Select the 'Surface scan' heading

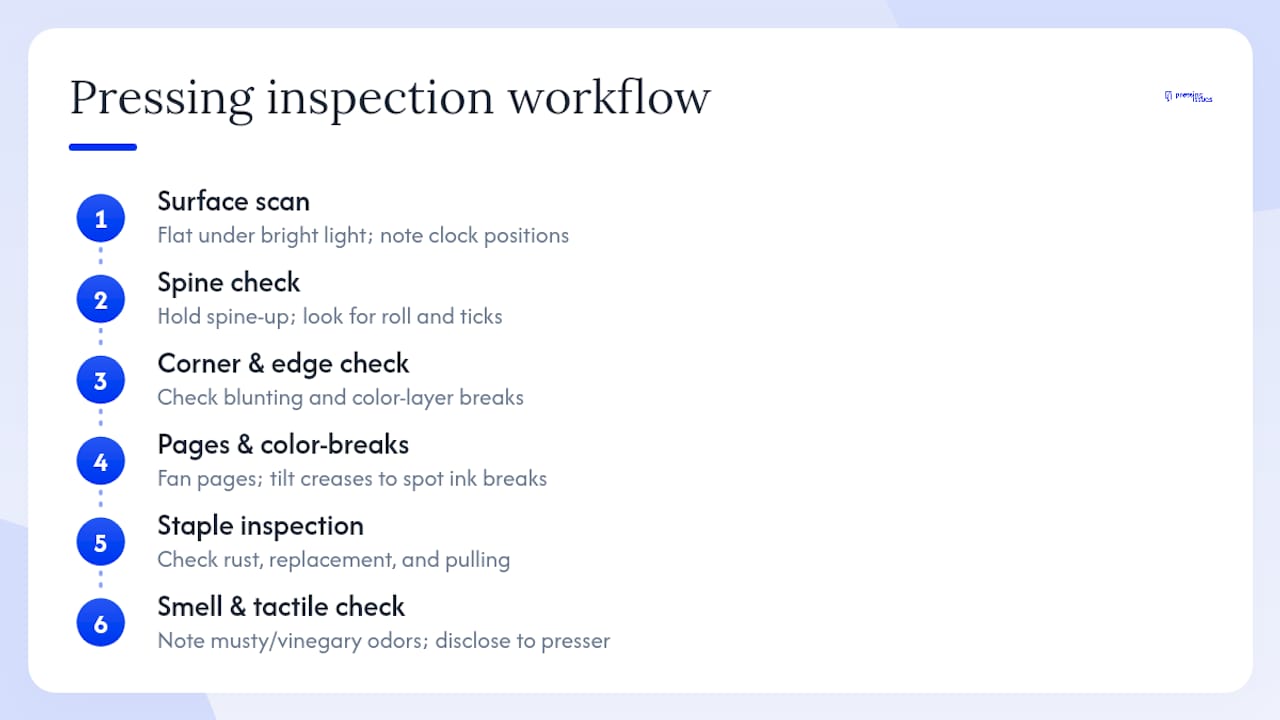click(233, 201)
